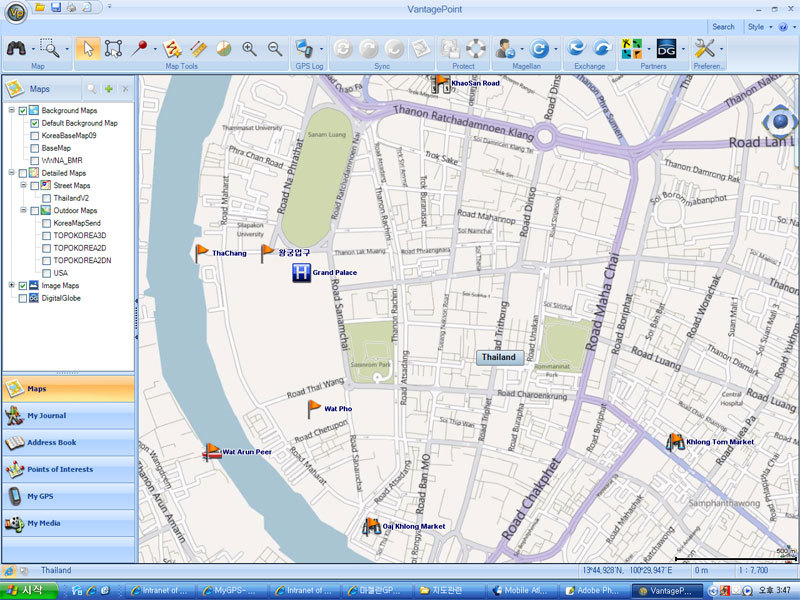
Task: Enable the TOPOKOREA3D checkbox
Action: [x=46, y=235]
